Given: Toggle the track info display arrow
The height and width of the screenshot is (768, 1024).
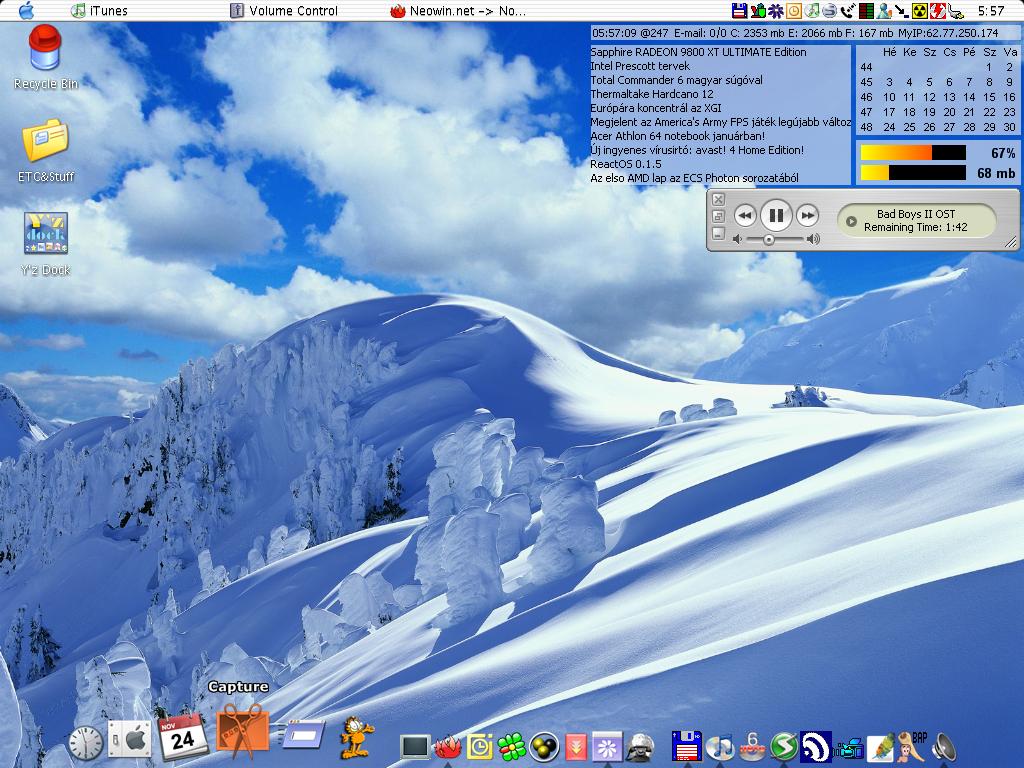Looking at the screenshot, I should point(851,221).
